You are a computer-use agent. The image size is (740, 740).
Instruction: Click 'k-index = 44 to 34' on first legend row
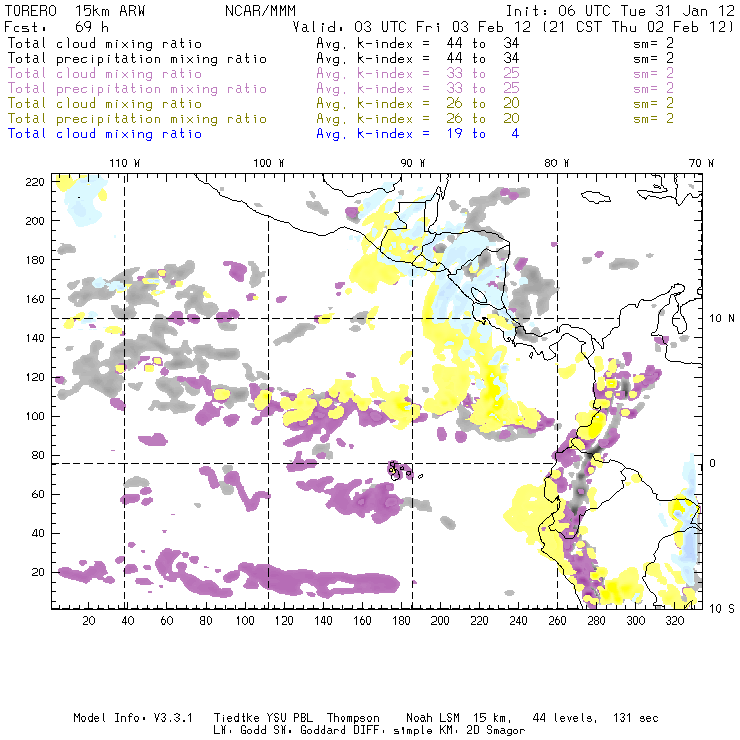pos(438,43)
